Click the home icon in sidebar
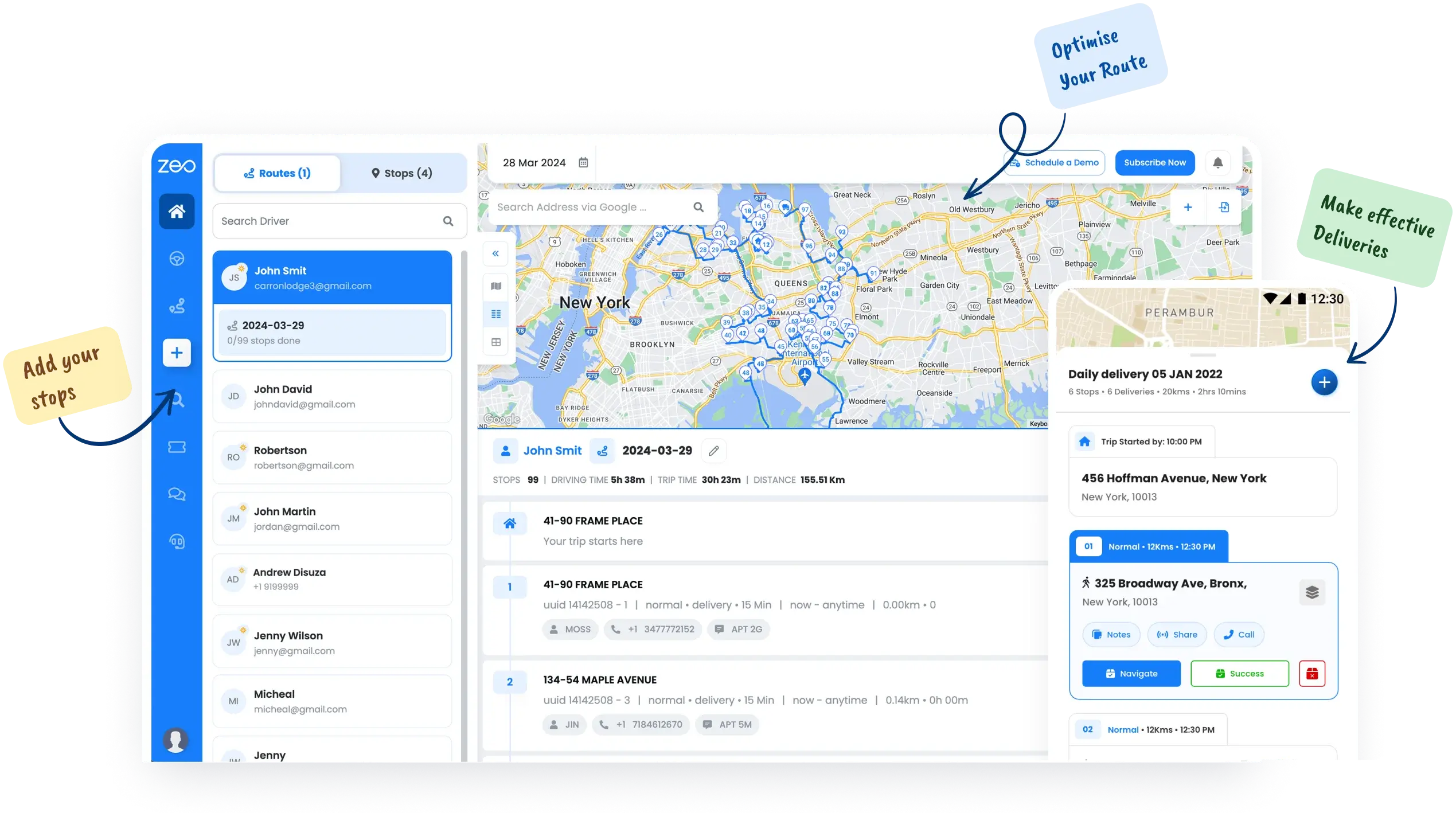This screenshot has width=1456, height=813. point(177,212)
